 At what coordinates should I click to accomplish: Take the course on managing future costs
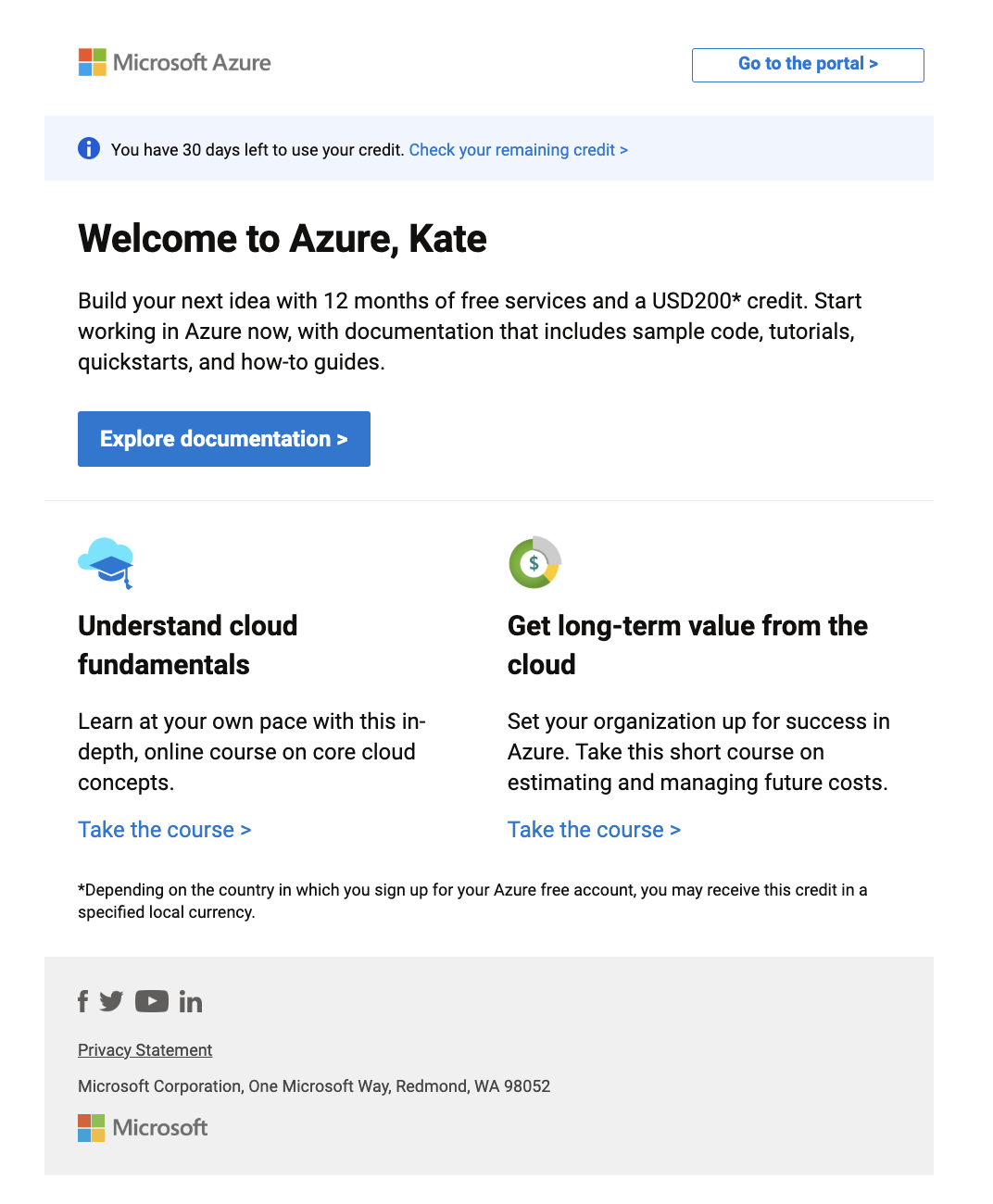tap(594, 829)
